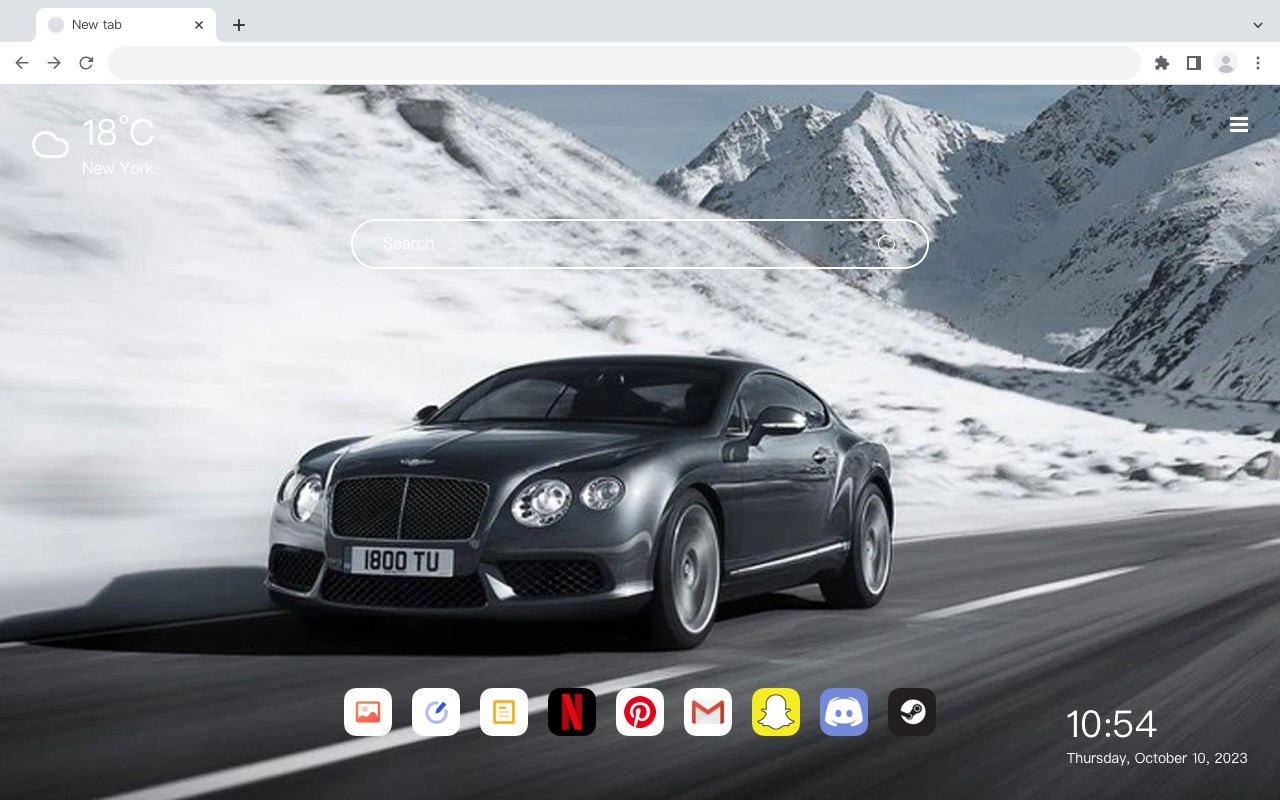Open the photo gallery shortcut icon
Viewport: 1280px width, 800px height.
pos(368,712)
